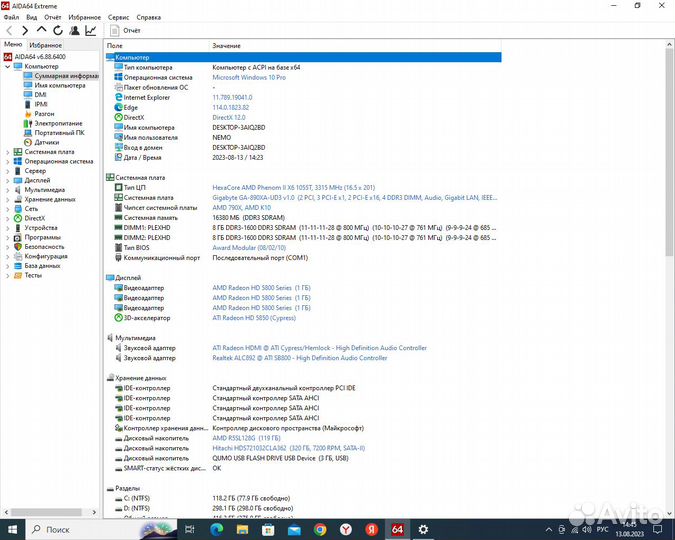The height and width of the screenshot is (540, 675).
Task: Open Settings gear on the taskbar
Action: click(x=423, y=530)
